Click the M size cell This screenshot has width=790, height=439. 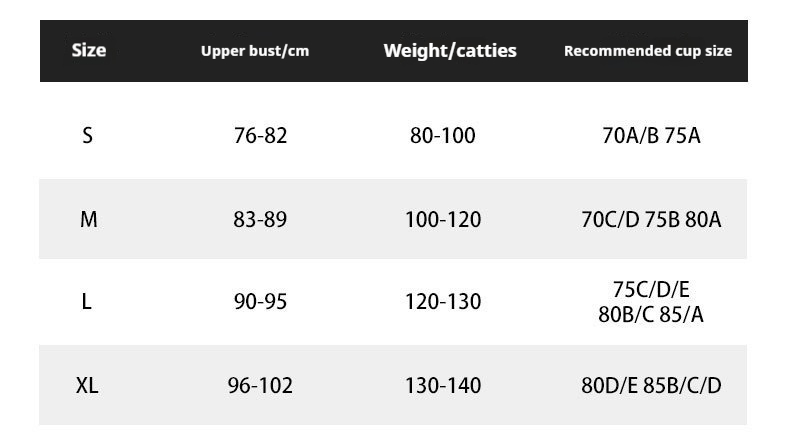88,219
